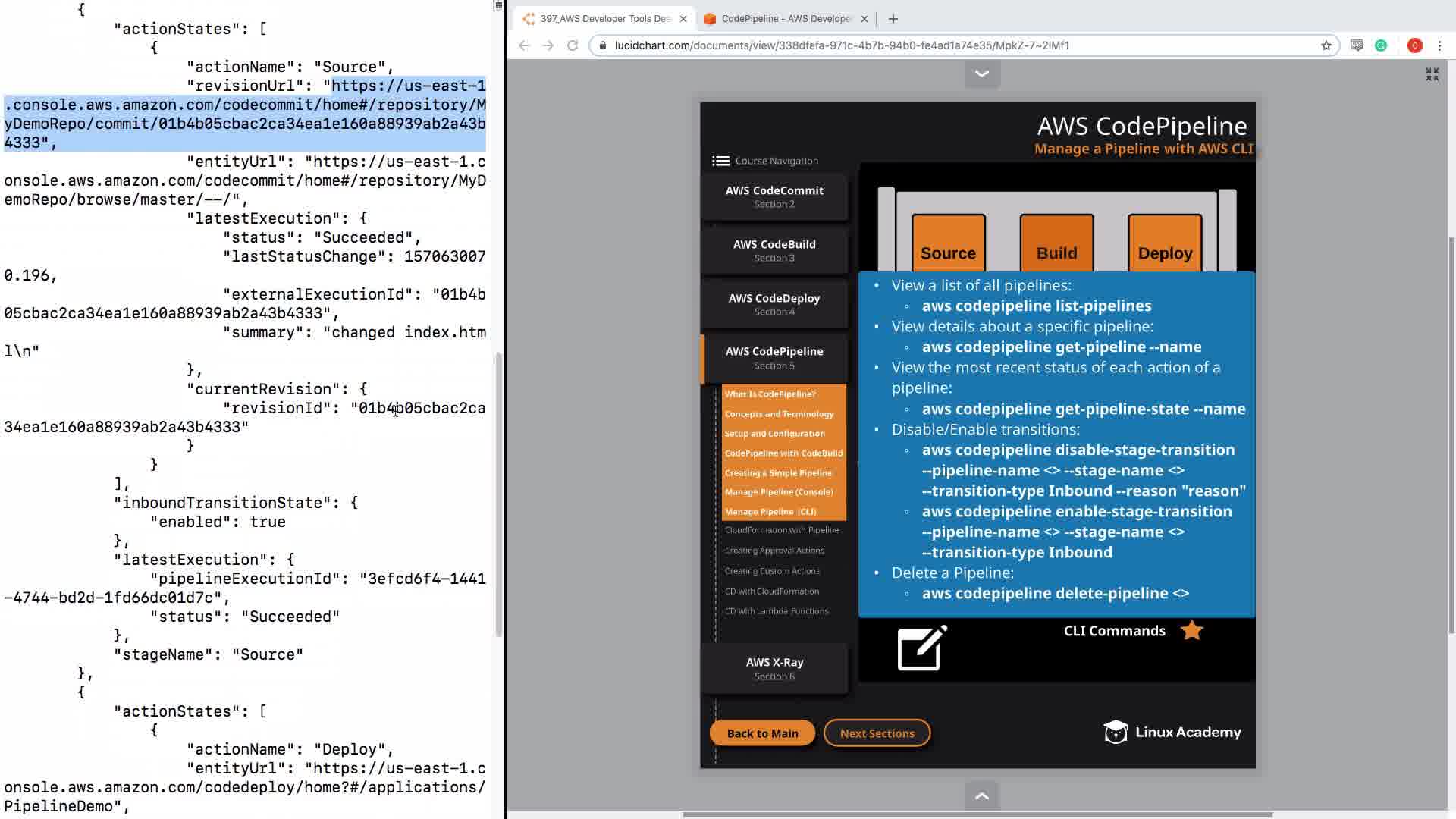The height and width of the screenshot is (819, 1456).
Task: Click the browser reload icon
Action: pos(573,45)
